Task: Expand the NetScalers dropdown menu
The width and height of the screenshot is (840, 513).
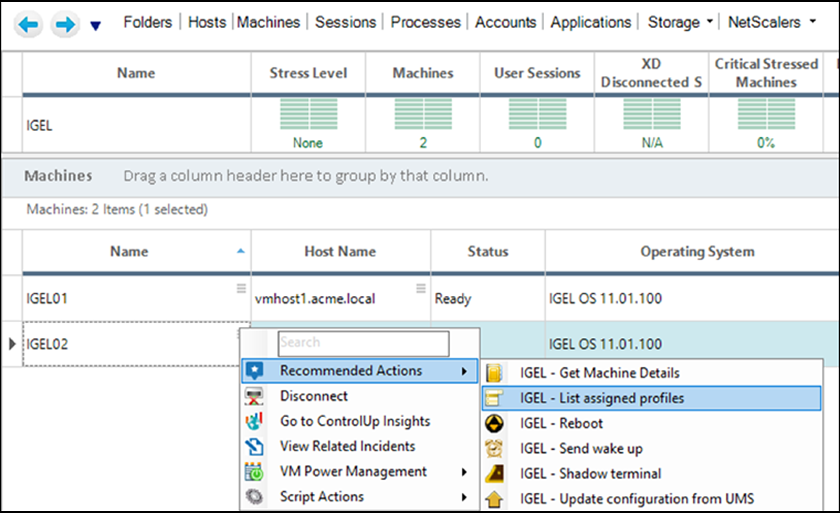Action: (x=813, y=22)
